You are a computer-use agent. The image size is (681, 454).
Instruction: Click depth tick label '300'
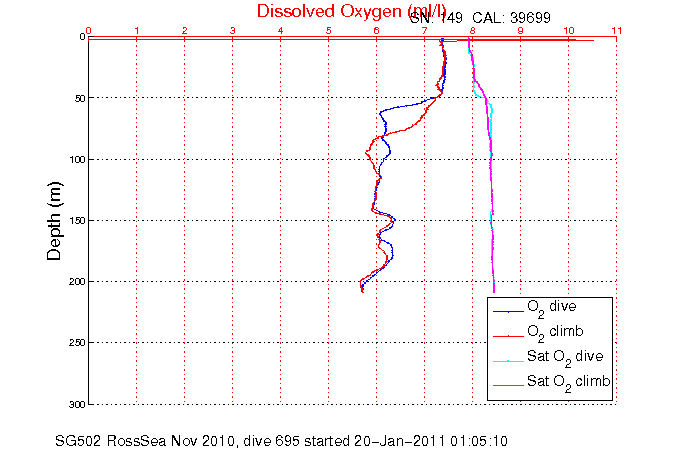77,404
